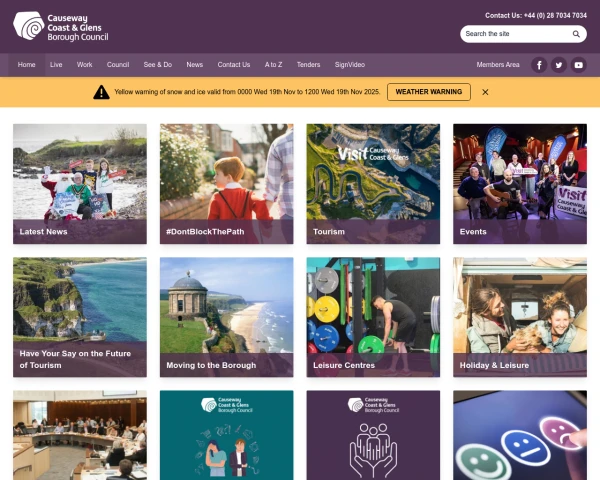
Task: Read the yellow snow and ice warning text
Action: point(247,92)
